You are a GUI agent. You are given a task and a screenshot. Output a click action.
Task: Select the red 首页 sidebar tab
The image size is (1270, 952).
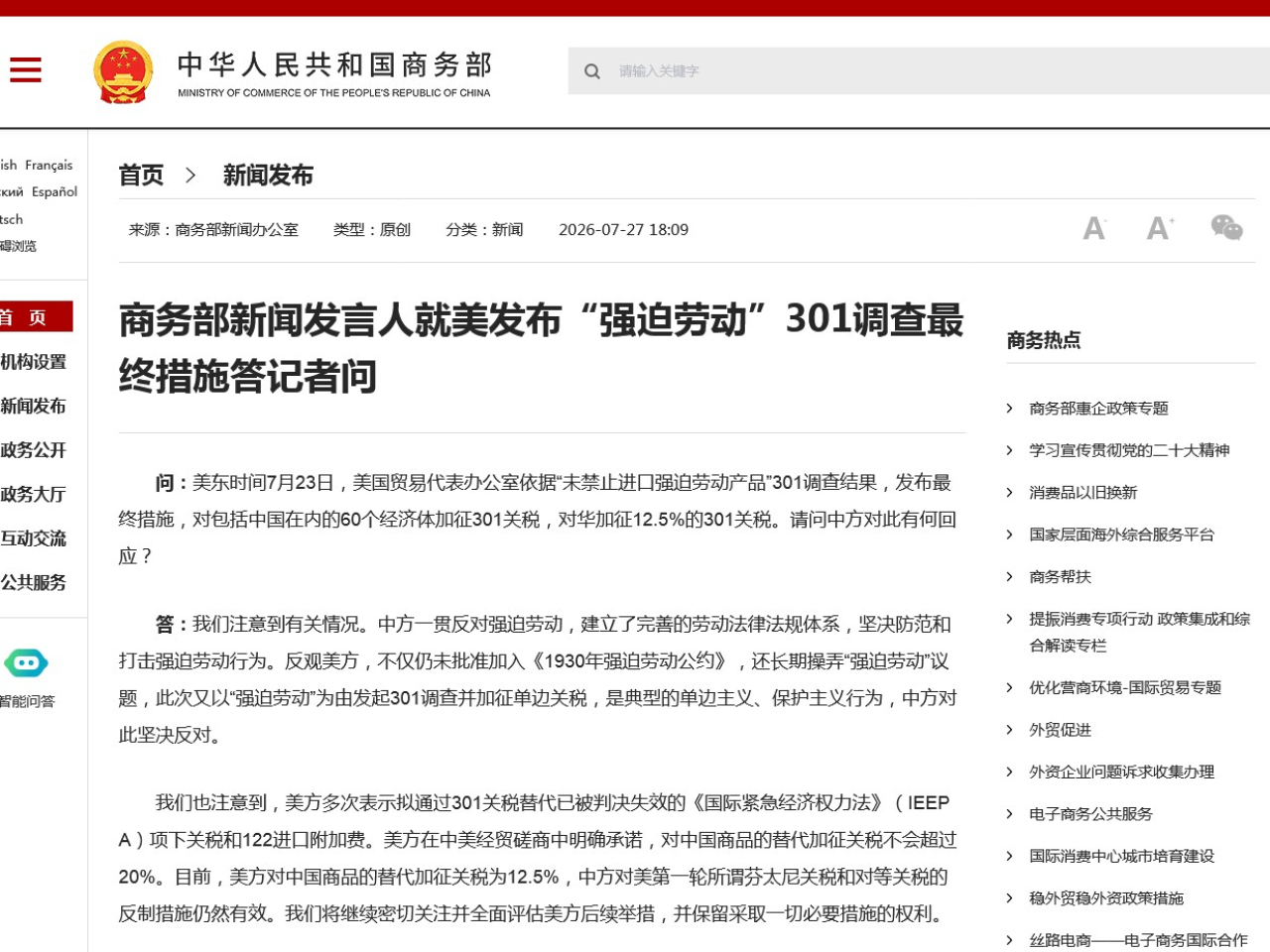(x=36, y=317)
